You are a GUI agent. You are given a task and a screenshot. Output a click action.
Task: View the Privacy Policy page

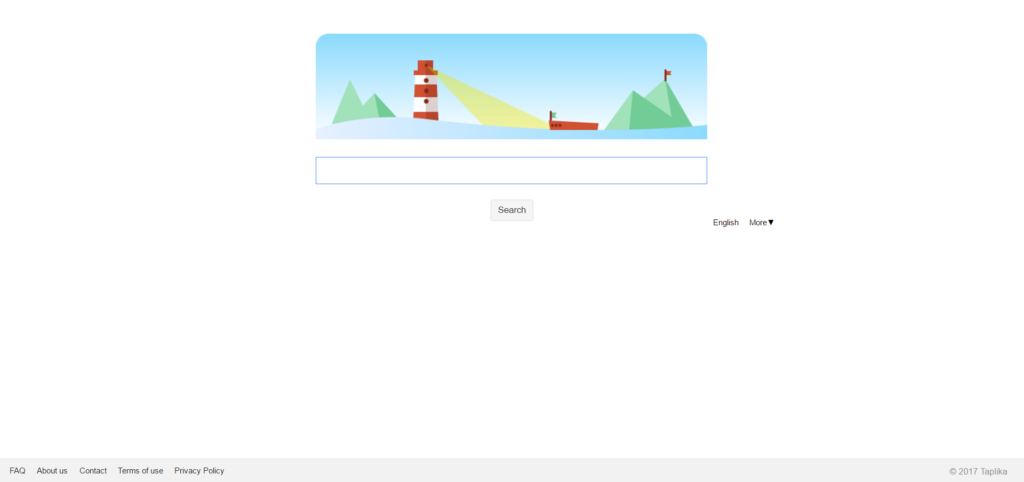click(199, 471)
